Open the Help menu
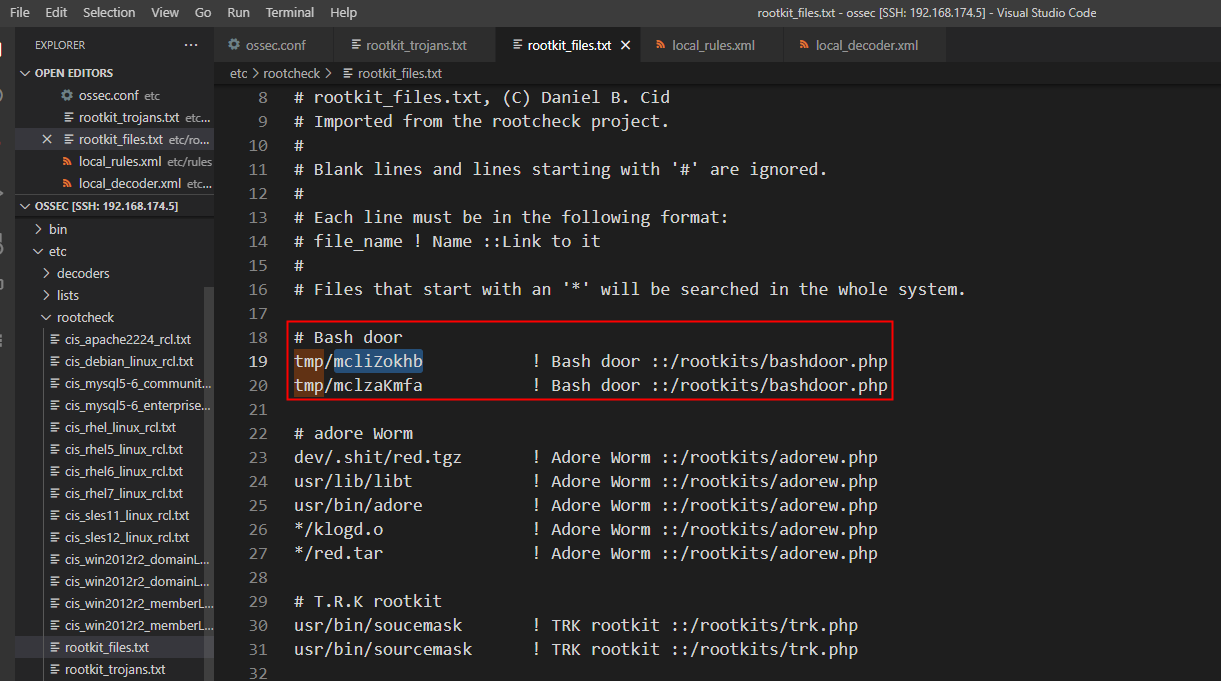The width and height of the screenshot is (1221, 681). pyautogui.click(x=343, y=13)
